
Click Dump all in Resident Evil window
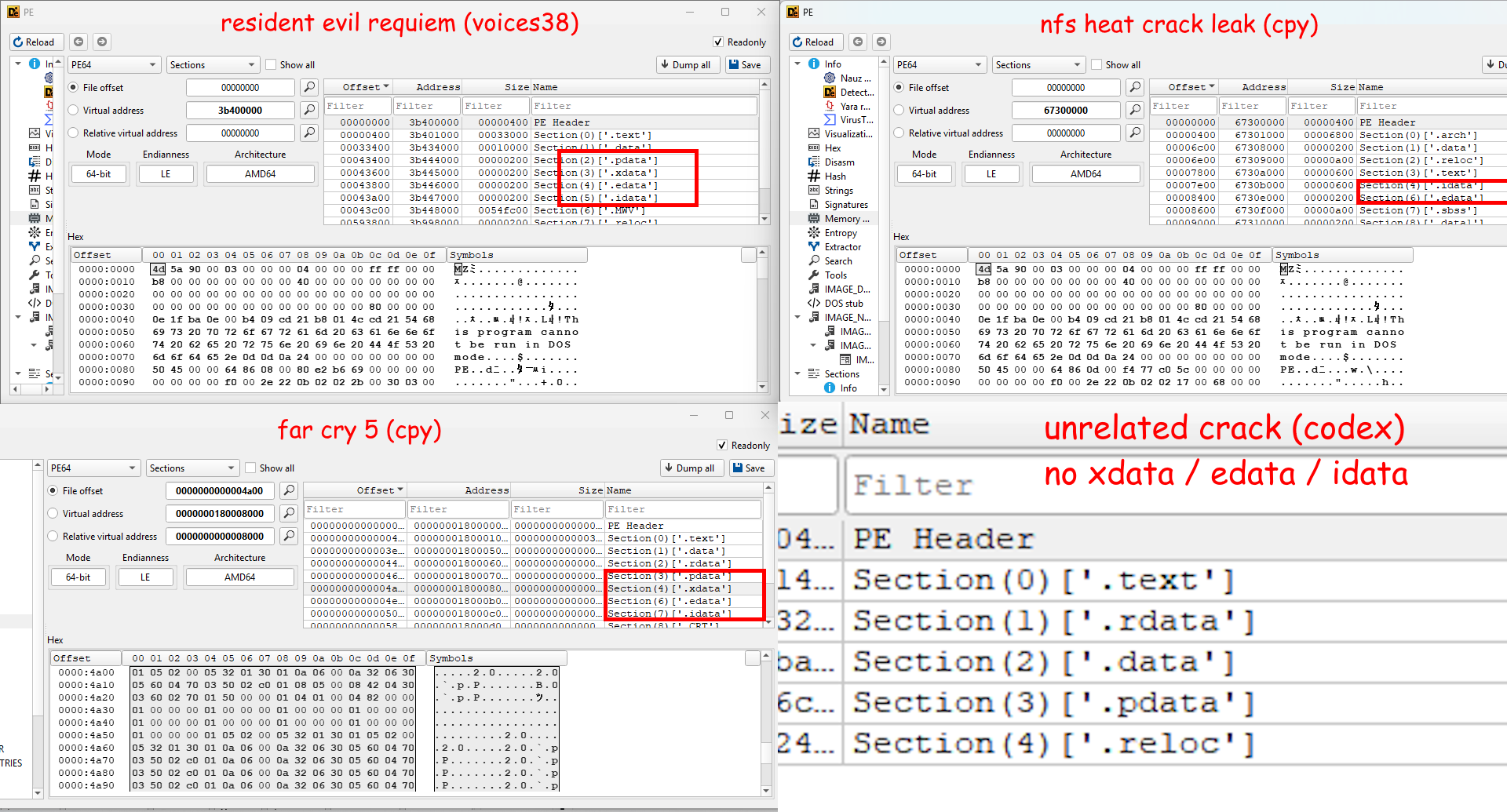[x=686, y=65]
